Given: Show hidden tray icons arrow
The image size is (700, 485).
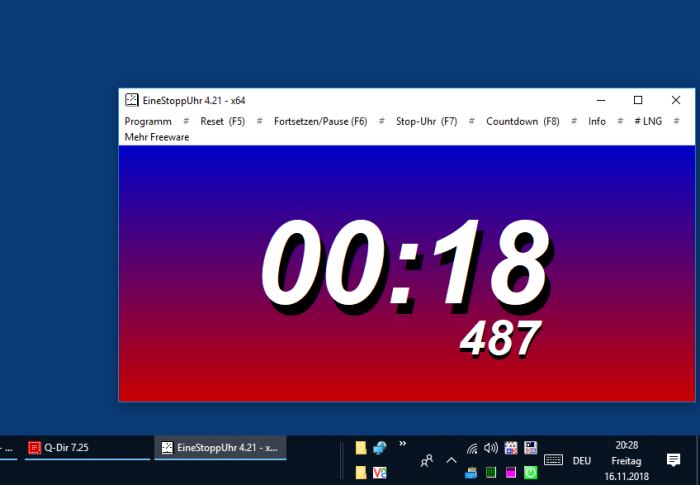Looking at the screenshot, I should (451, 460).
